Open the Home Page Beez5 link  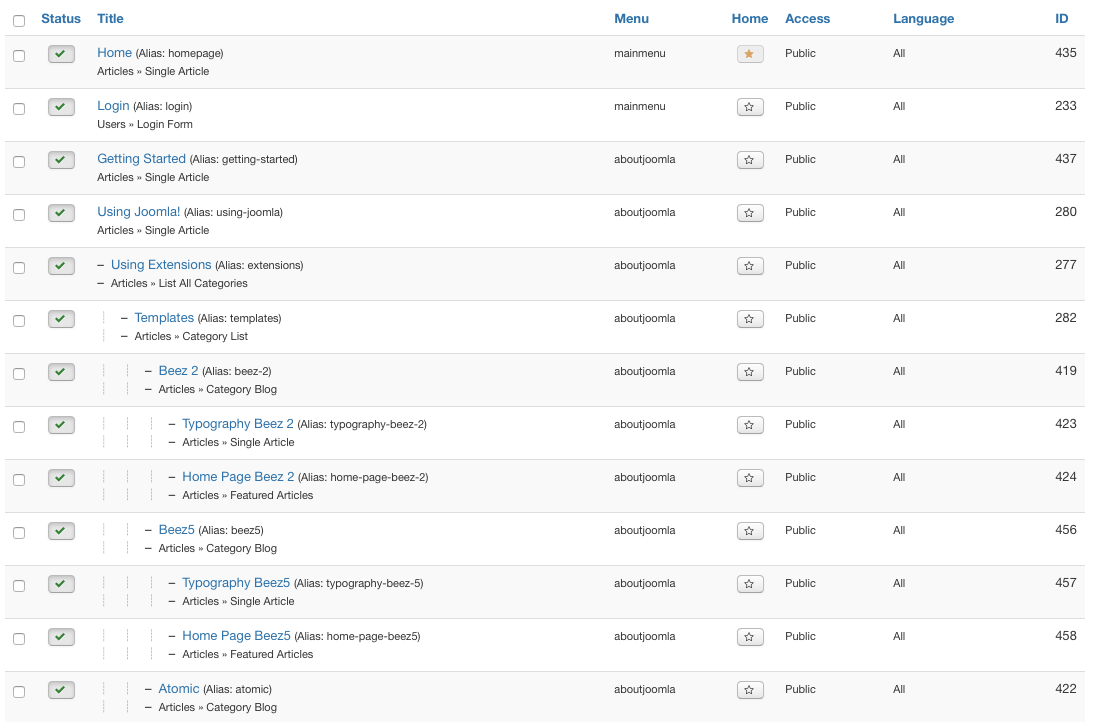[236, 636]
